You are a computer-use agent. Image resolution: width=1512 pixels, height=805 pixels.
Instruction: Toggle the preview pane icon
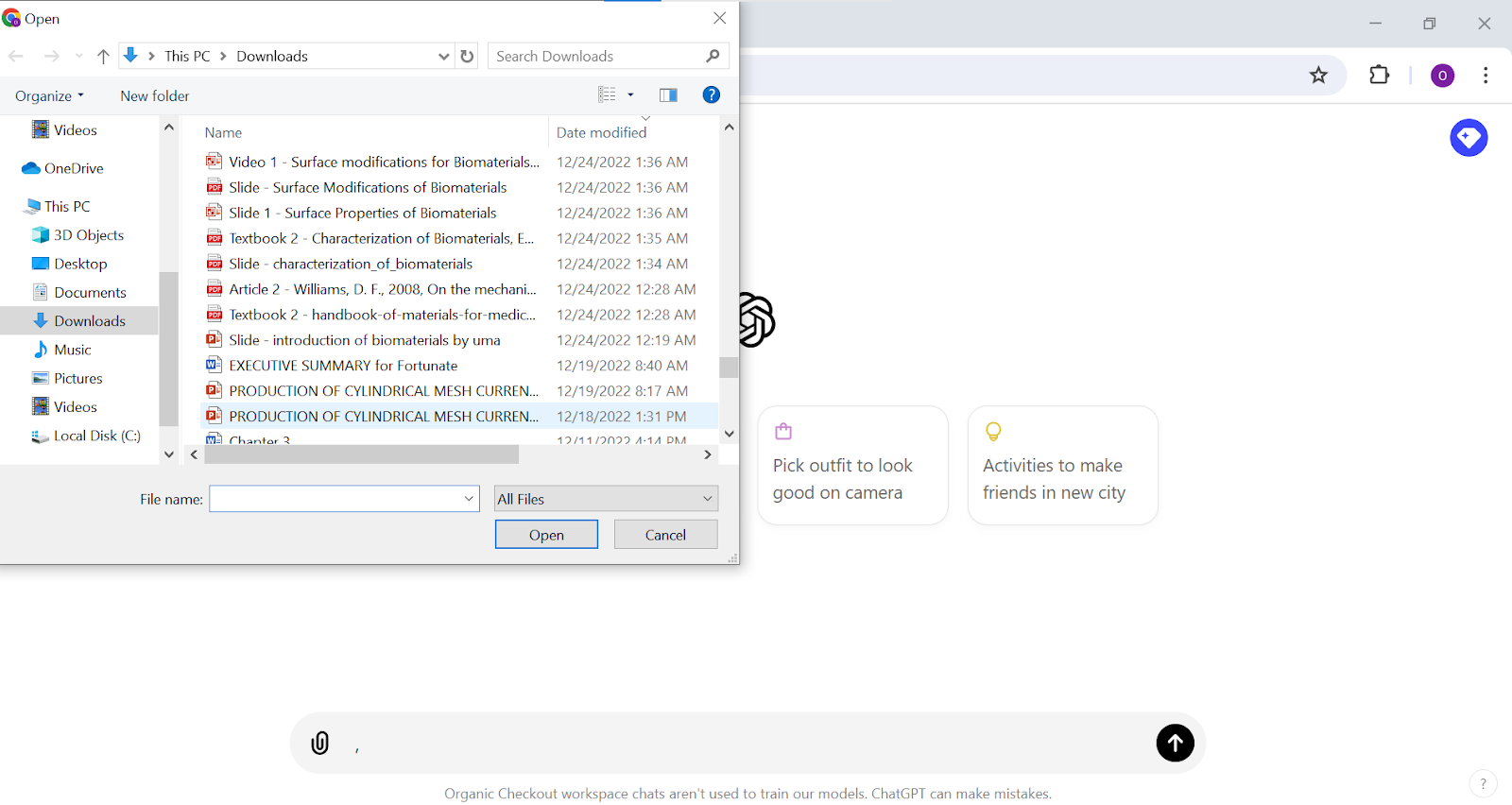[668, 94]
